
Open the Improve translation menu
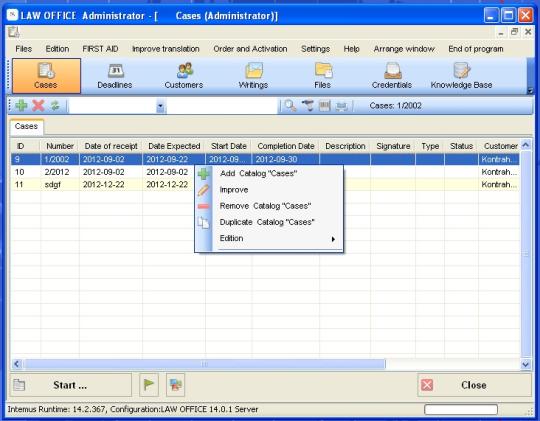point(166,49)
